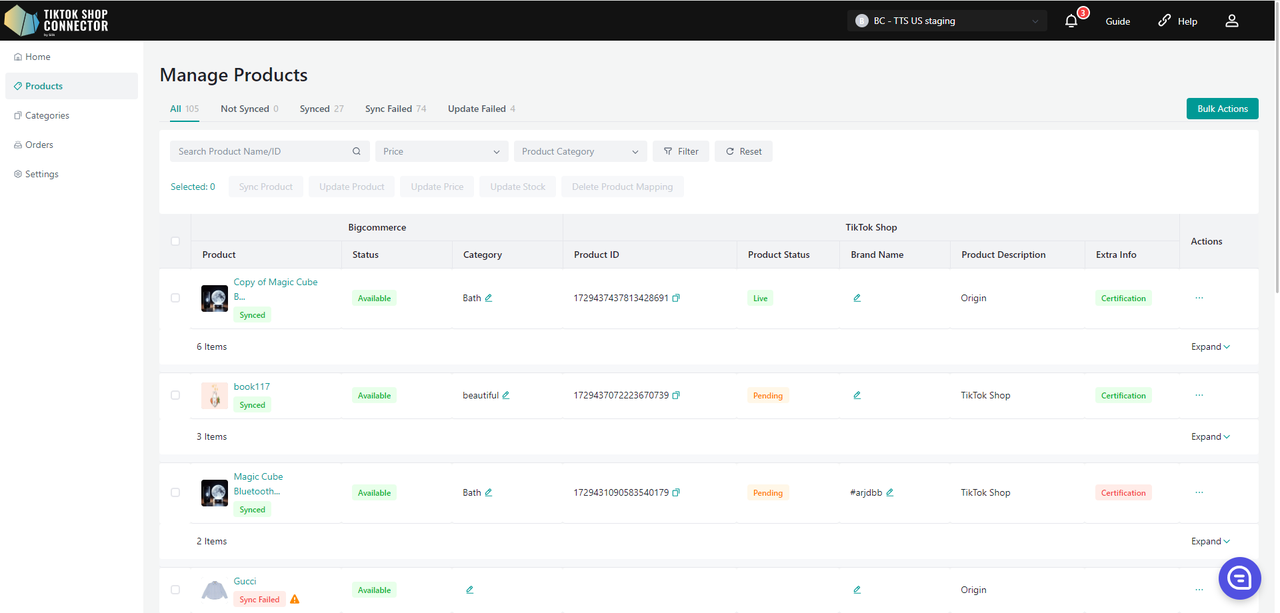Switch to the Synced tab

pyautogui.click(x=322, y=109)
